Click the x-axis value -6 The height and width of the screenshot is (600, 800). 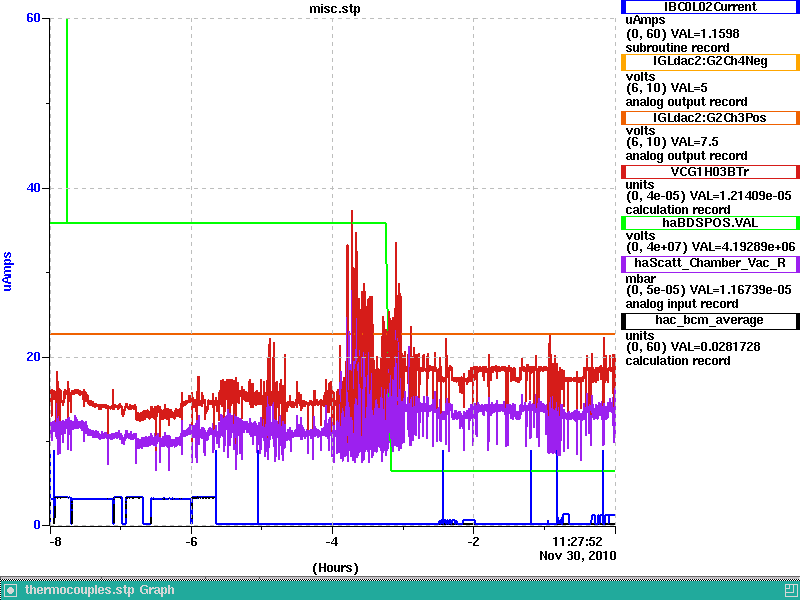click(x=191, y=541)
